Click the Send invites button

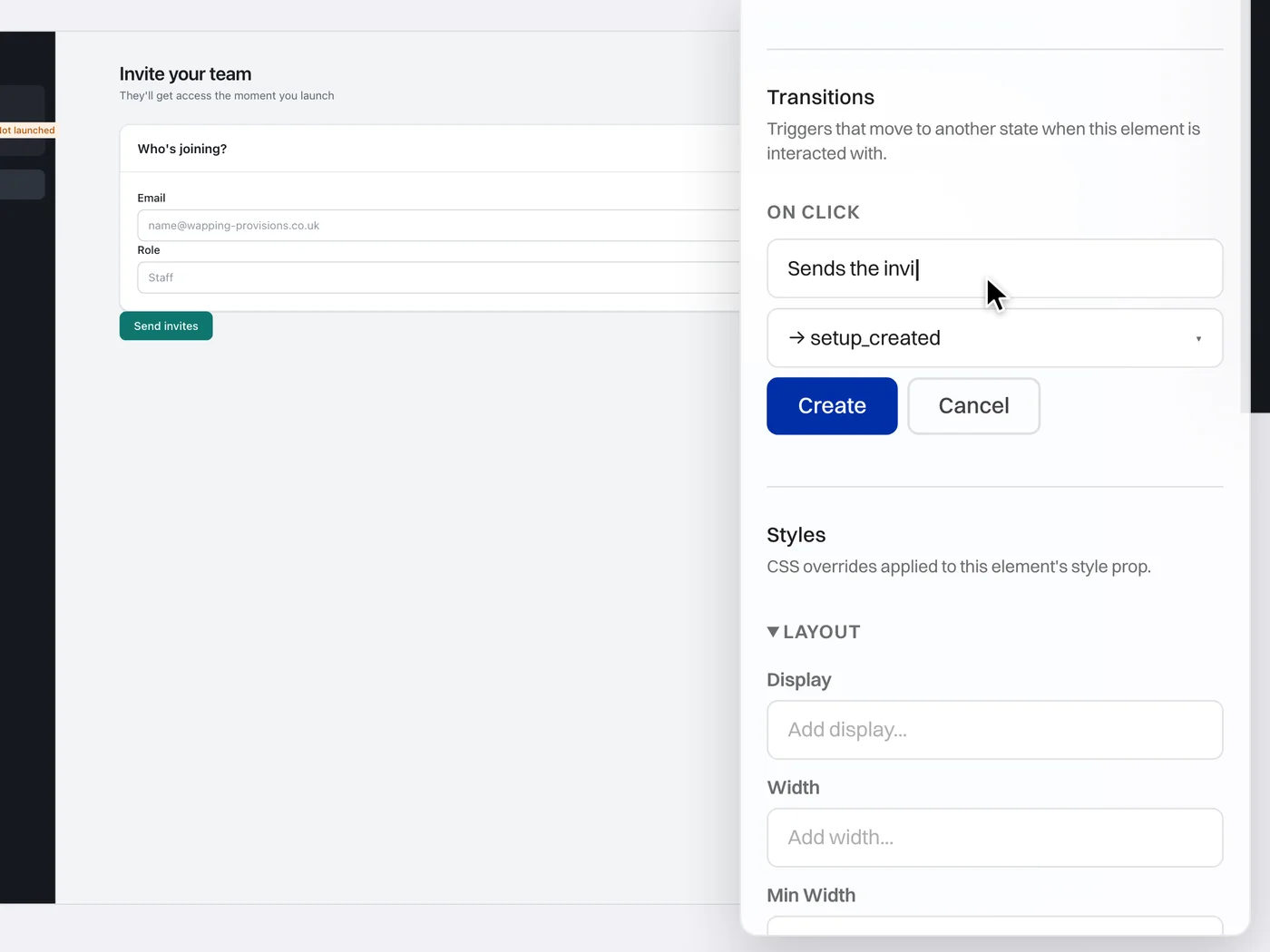[166, 326]
